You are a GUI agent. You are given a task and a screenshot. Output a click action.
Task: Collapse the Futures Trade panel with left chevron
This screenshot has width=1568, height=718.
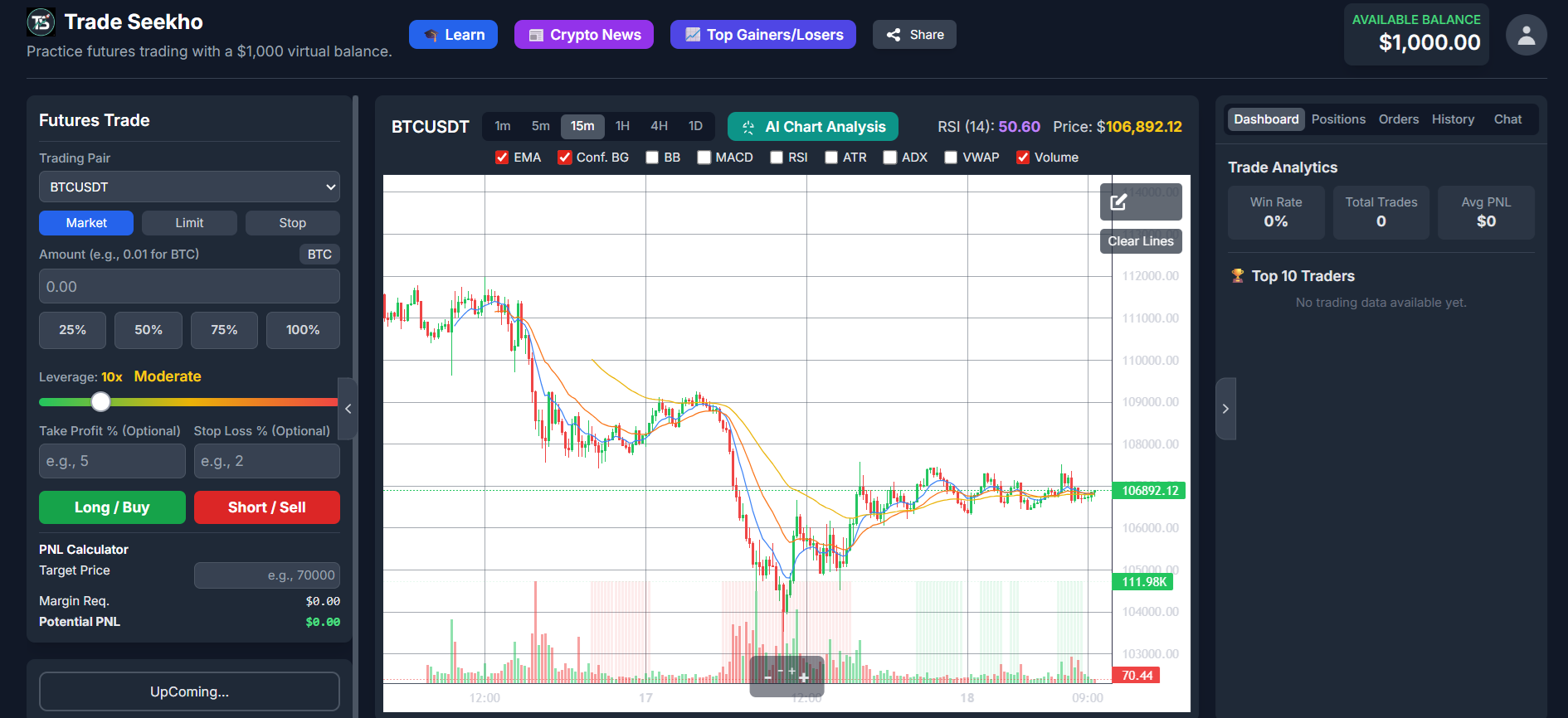[348, 409]
